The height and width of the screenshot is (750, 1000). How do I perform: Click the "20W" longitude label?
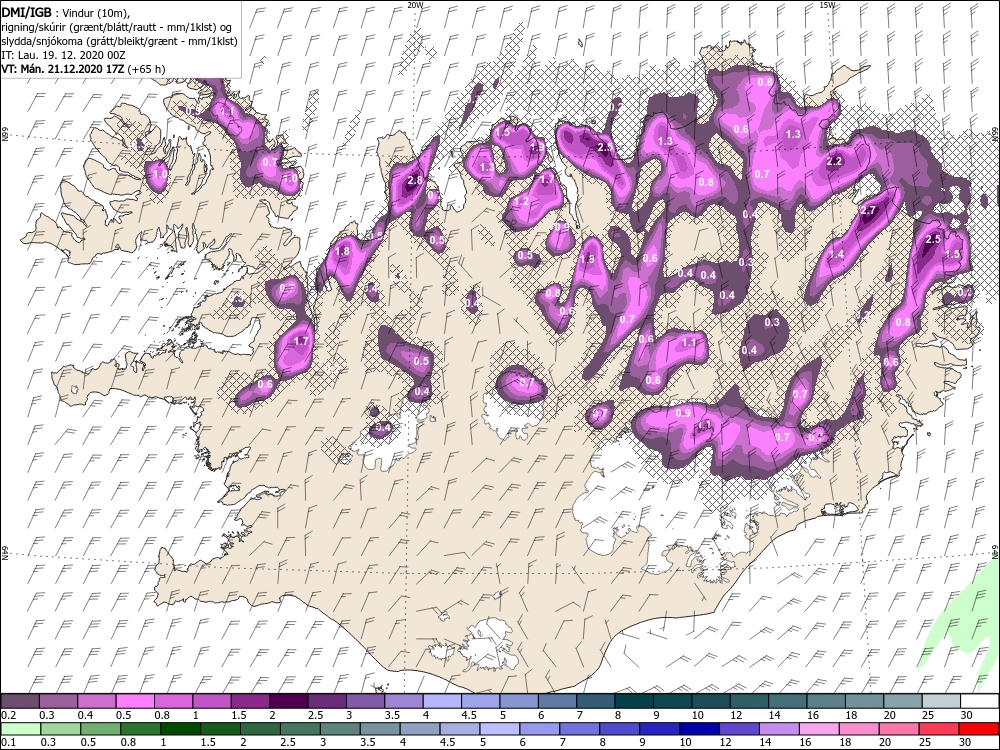click(x=415, y=4)
